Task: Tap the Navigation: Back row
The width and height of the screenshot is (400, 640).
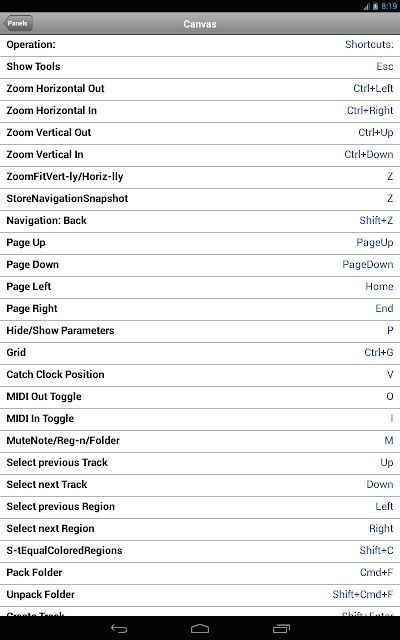Action: [200, 221]
